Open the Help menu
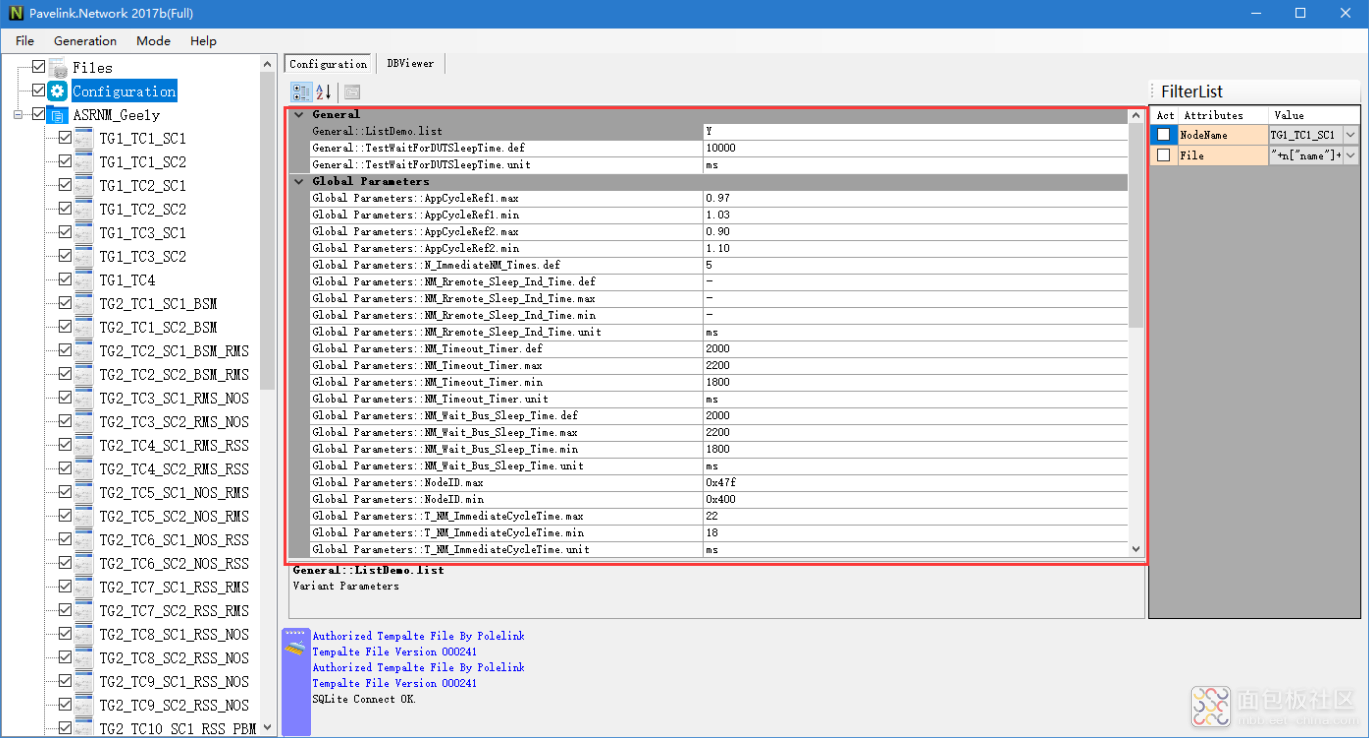 203,41
